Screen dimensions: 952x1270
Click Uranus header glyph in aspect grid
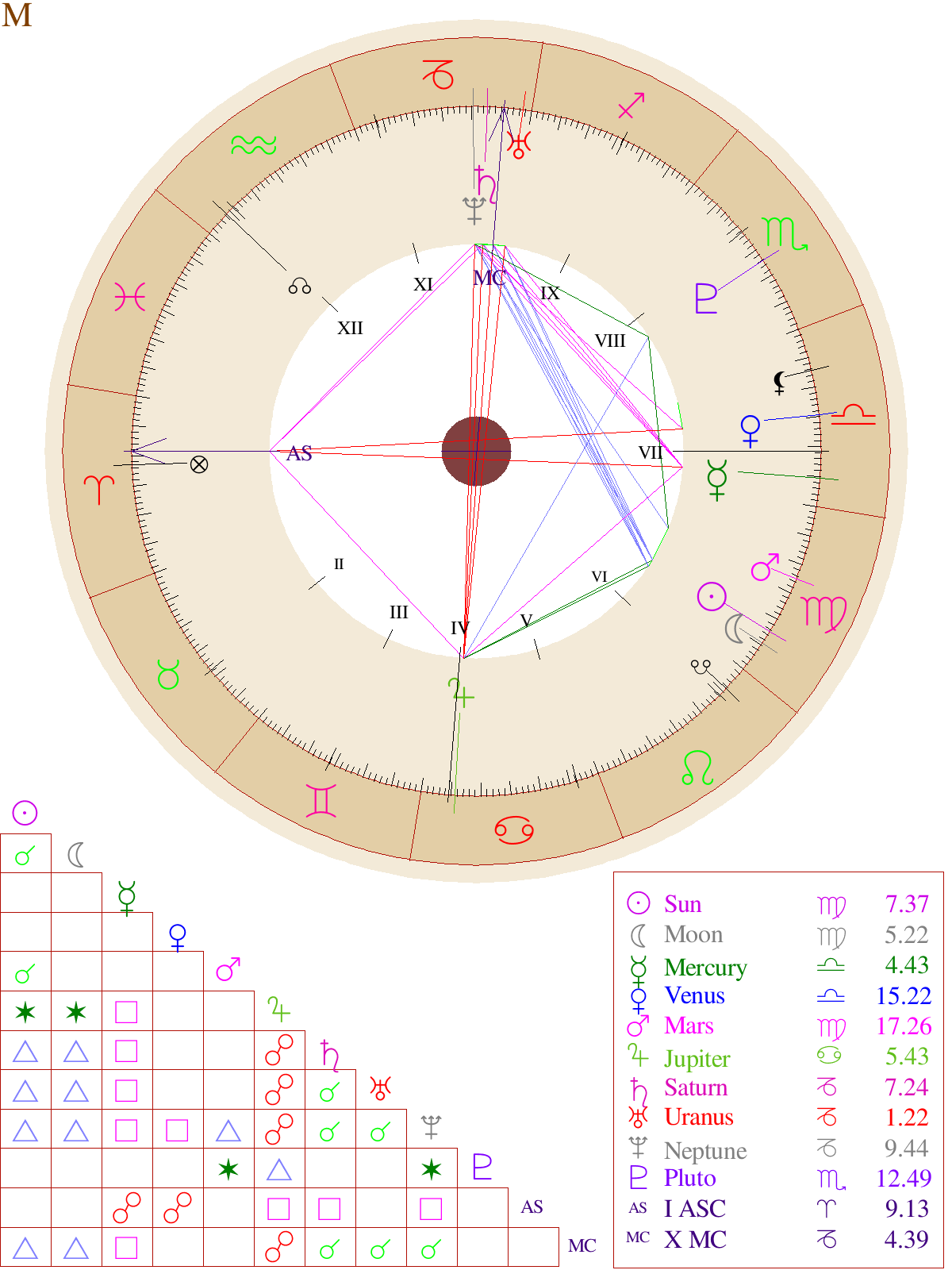(380, 1087)
